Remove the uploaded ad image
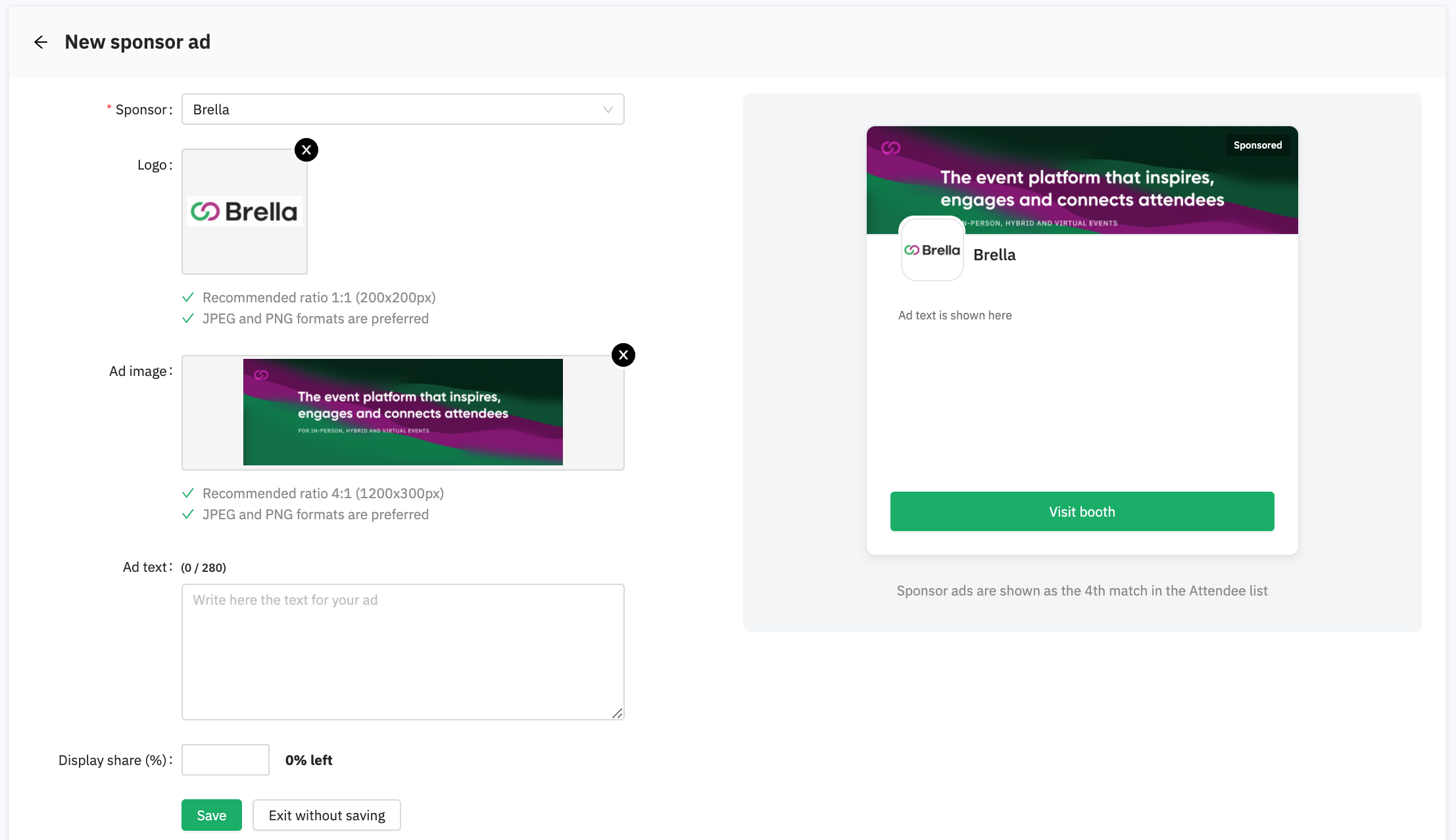The height and width of the screenshot is (840, 1456). [623, 355]
